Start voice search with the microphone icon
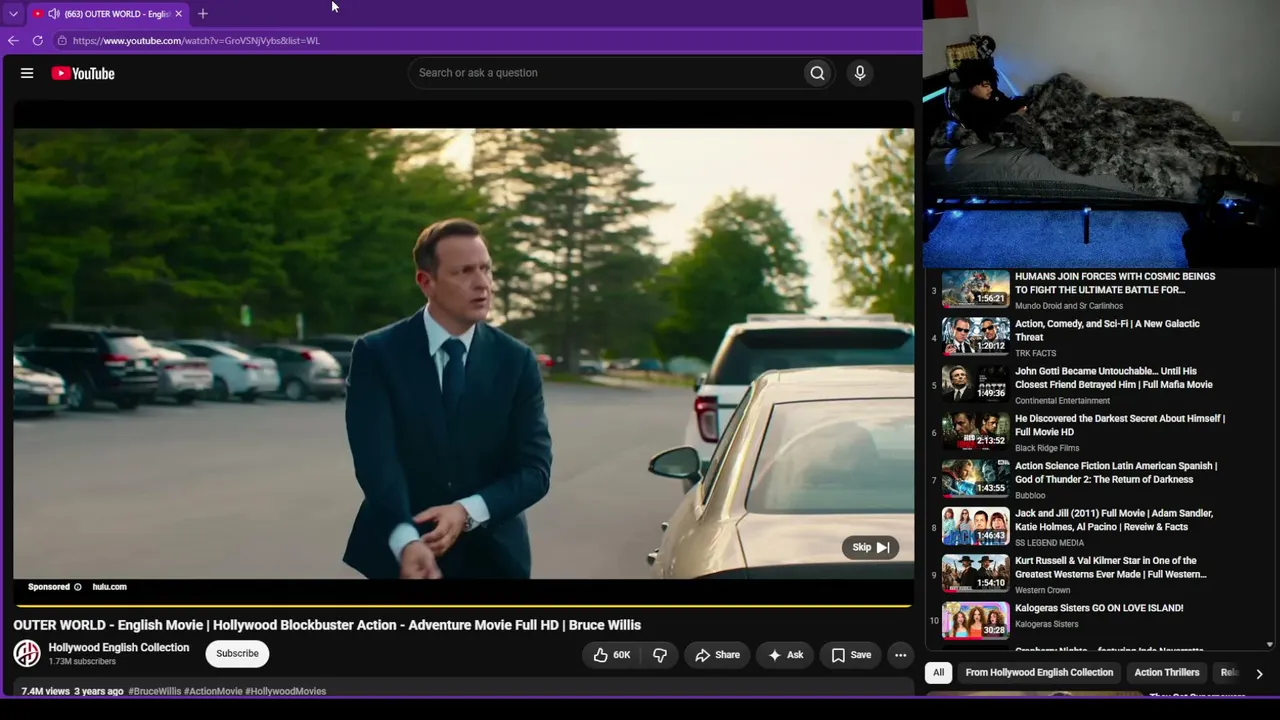The height and width of the screenshot is (720, 1280). 860,73
